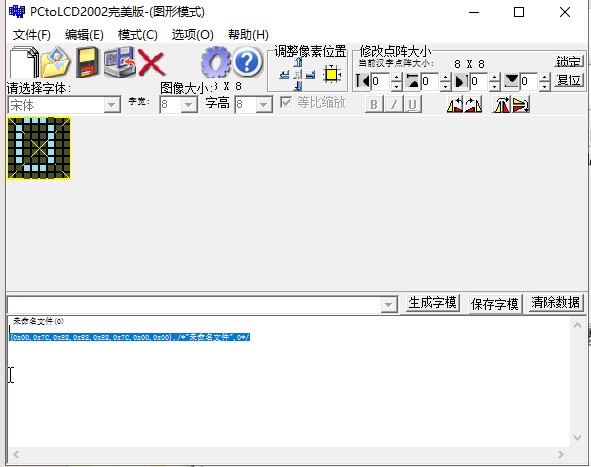
Task: Toggle the 等比缩放 checkbox
Action: [286, 102]
